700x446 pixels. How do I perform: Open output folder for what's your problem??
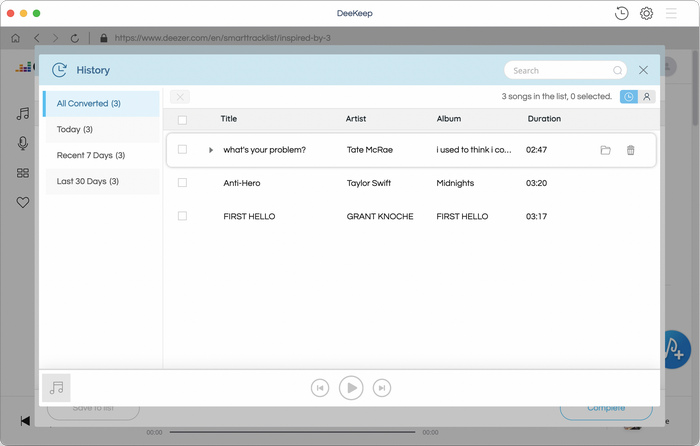coord(605,150)
